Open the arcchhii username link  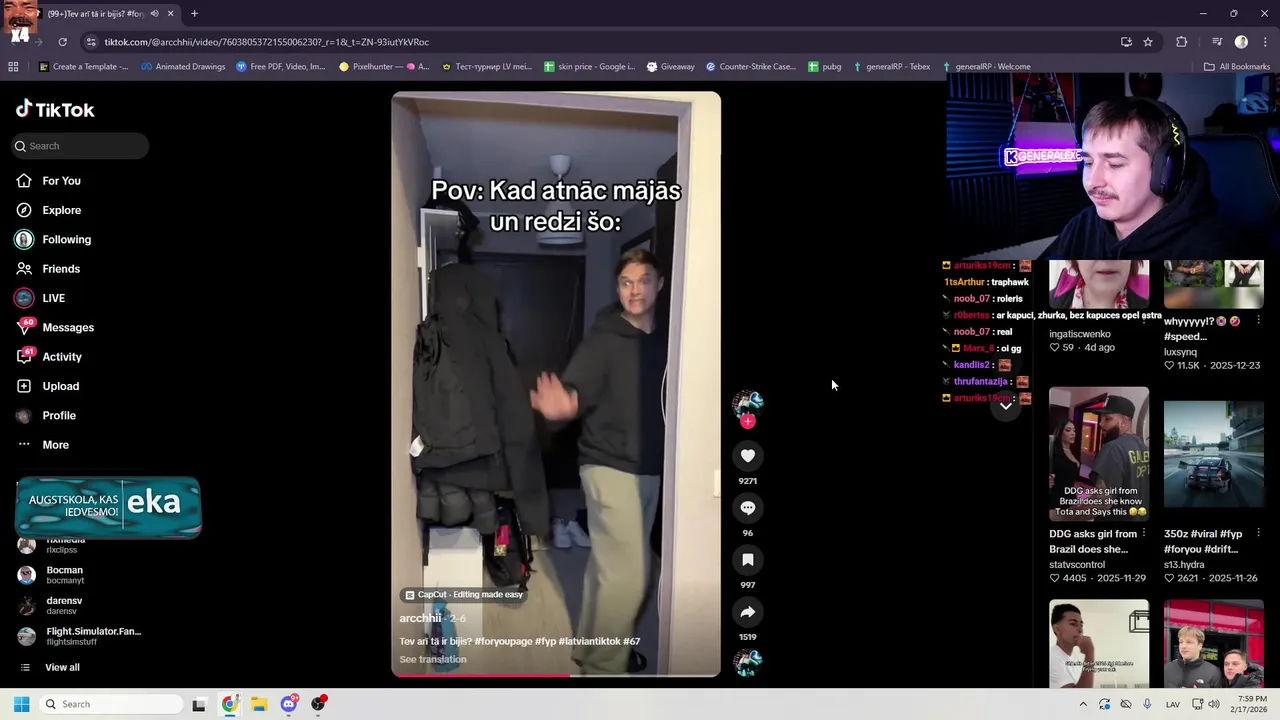coord(420,618)
